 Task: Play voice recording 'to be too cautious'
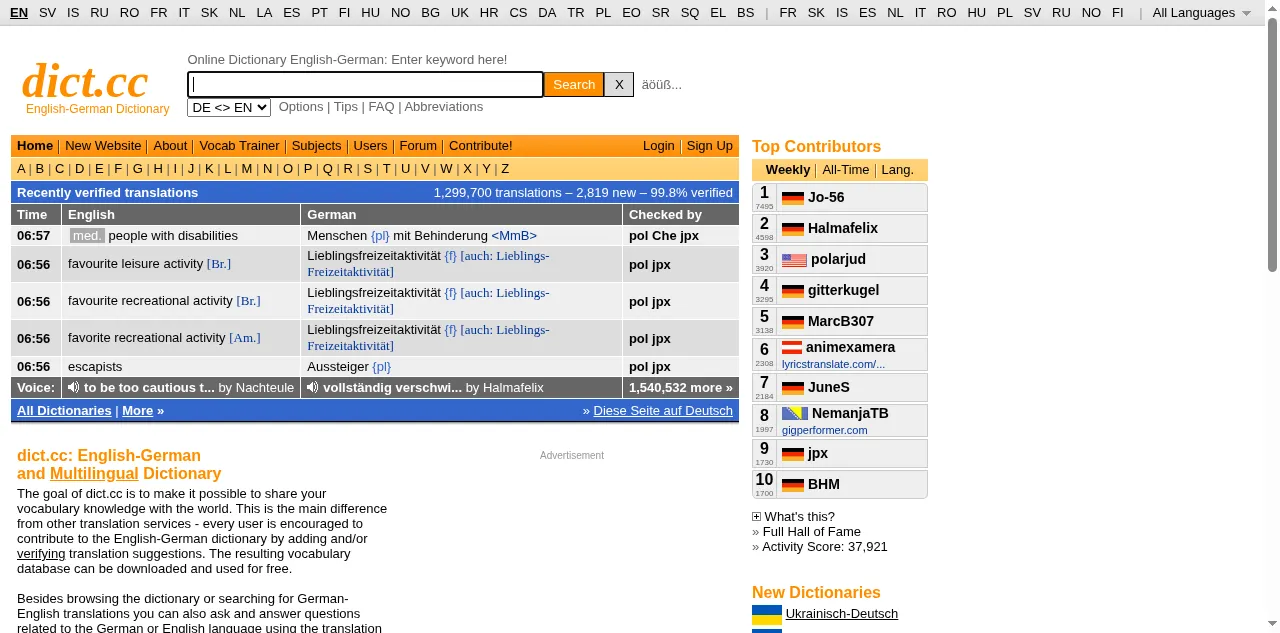(74, 387)
